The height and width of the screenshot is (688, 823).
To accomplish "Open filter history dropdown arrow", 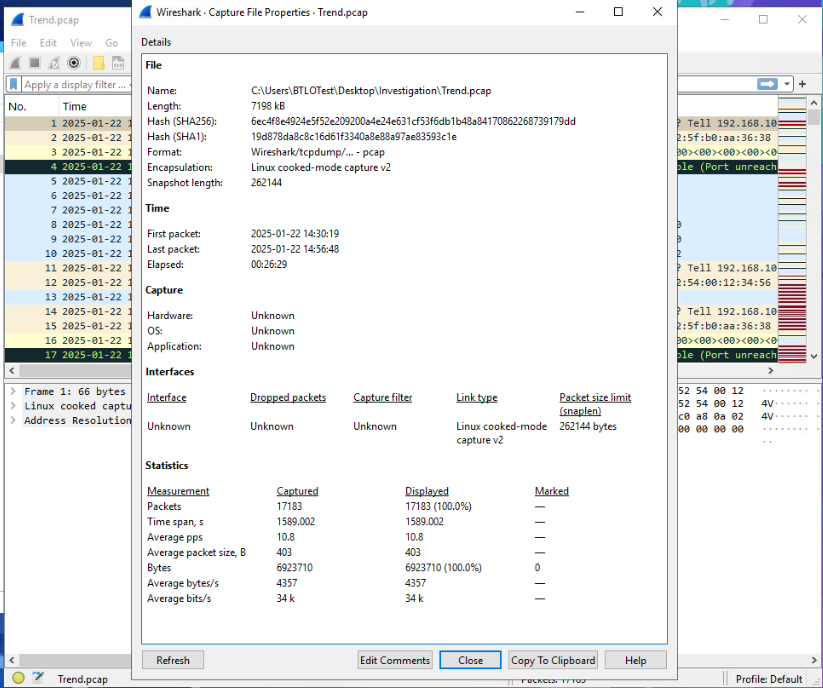I will 786,84.
